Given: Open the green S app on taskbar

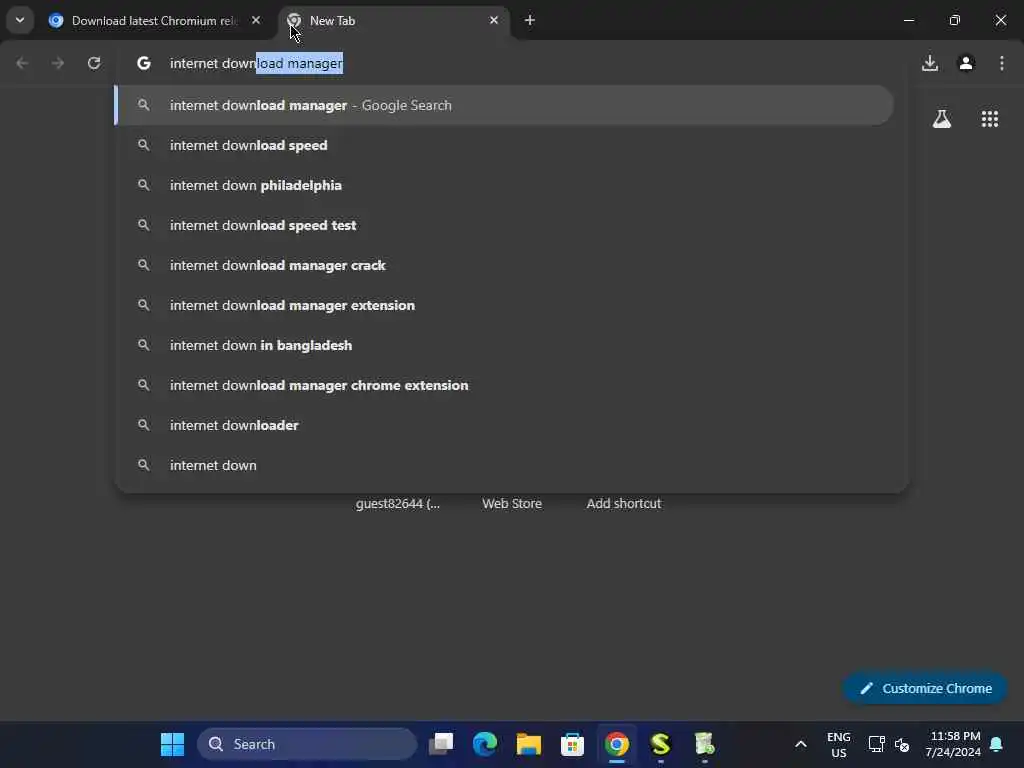Looking at the screenshot, I should [x=660, y=744].
